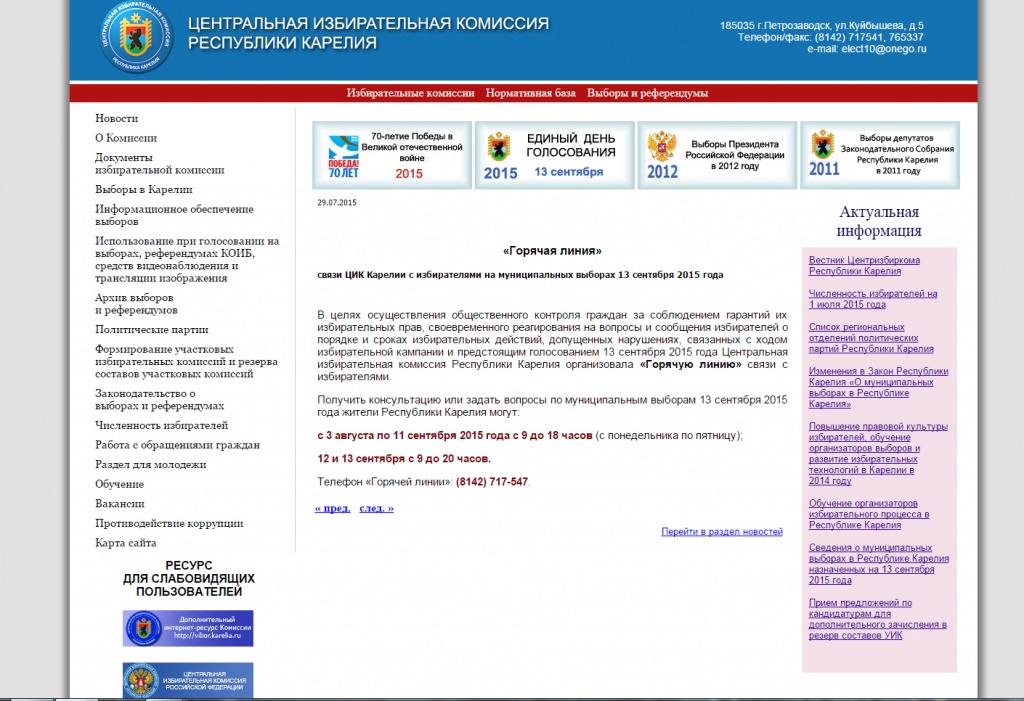This screenshot has height=701, width=1024.
Task: Open Выборы в Карелии sidebar item
Action: pos(144,189)
